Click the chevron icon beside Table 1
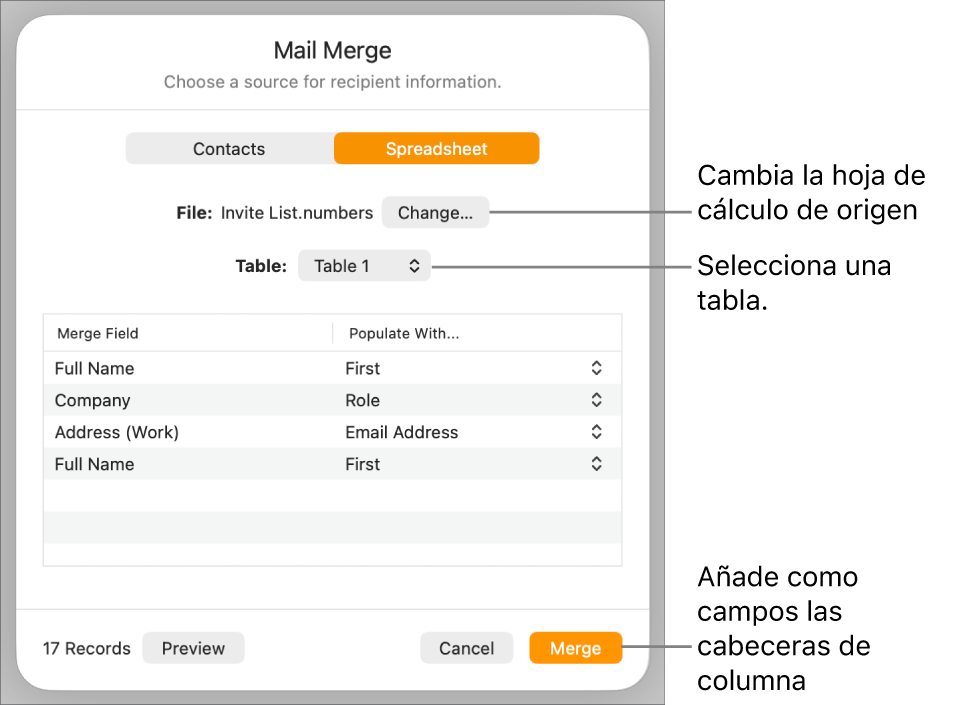This screenshot has height=705, width=955. pos(410,265)
